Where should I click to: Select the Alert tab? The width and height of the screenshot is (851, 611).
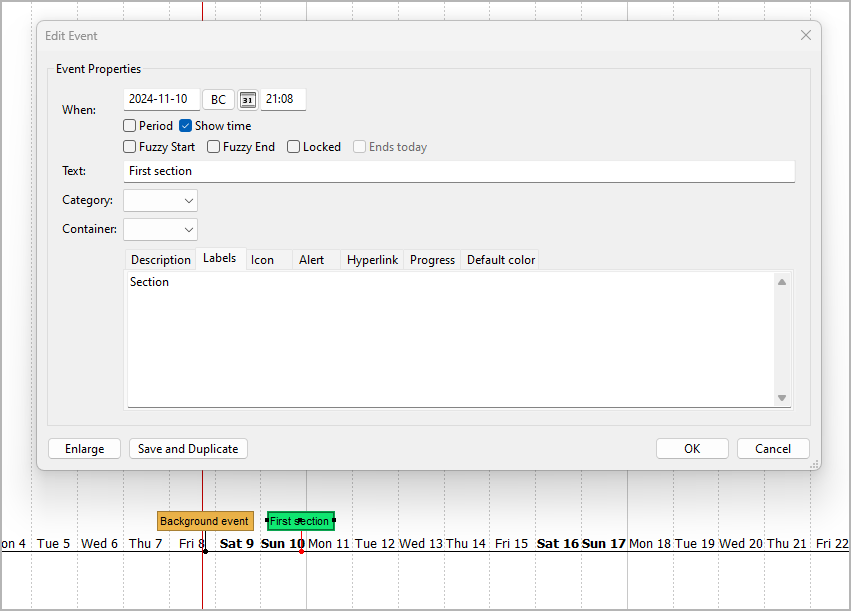[x=311, y=259]
